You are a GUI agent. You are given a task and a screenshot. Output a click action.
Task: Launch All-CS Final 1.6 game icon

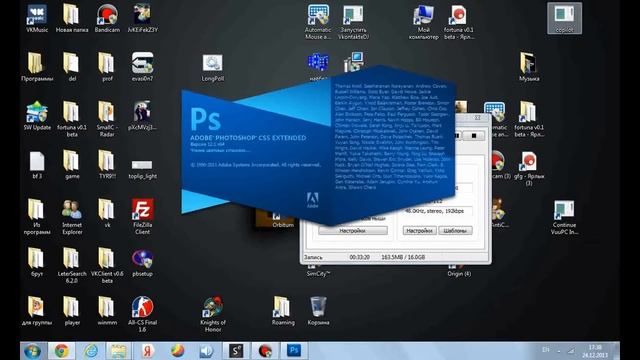coord(142,314)
